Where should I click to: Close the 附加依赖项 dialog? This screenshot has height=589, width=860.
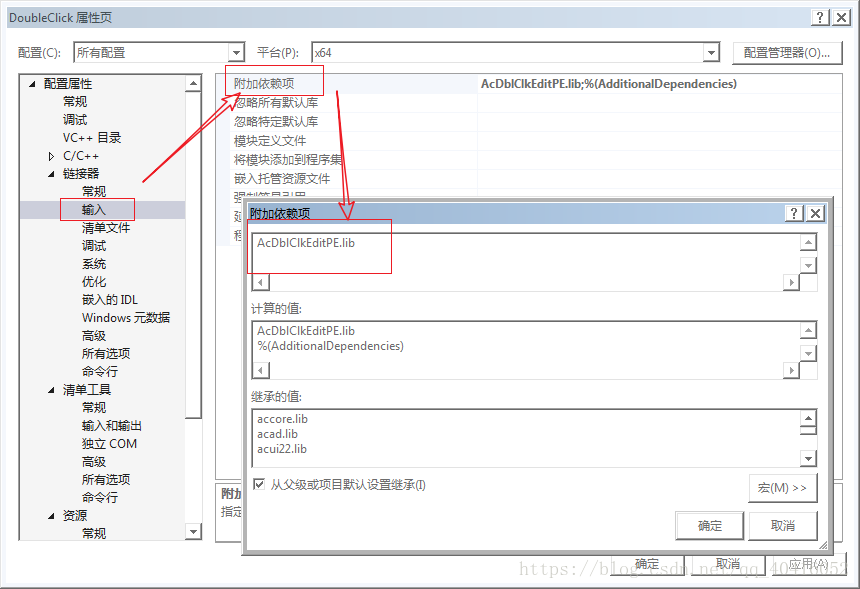816,213
